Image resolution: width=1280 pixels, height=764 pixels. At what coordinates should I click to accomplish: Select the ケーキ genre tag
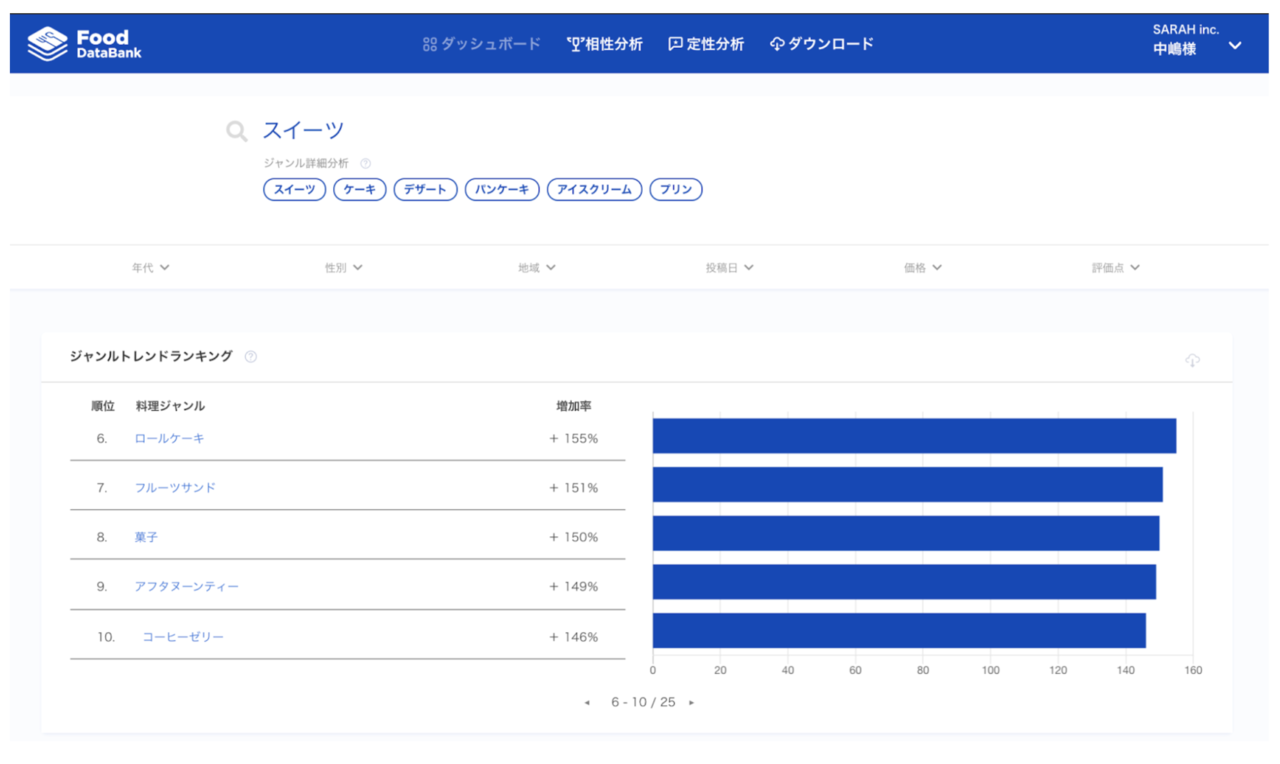point(359,189)
